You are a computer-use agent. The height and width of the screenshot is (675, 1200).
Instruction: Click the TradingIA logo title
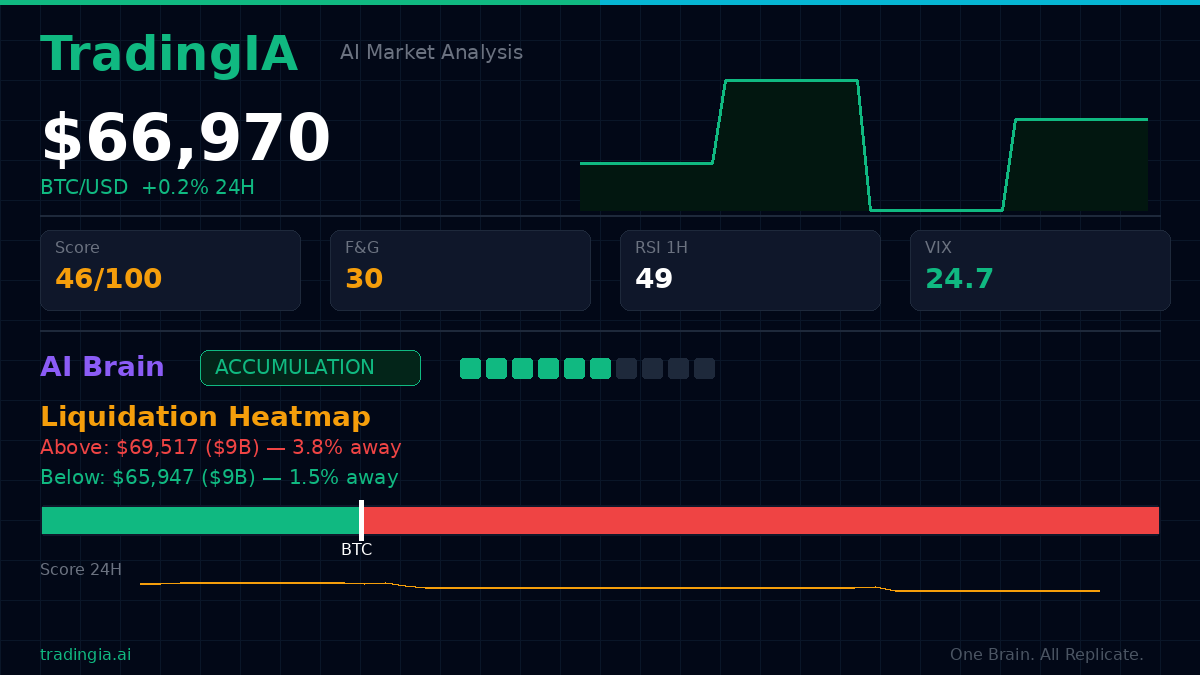pos(169,55)
